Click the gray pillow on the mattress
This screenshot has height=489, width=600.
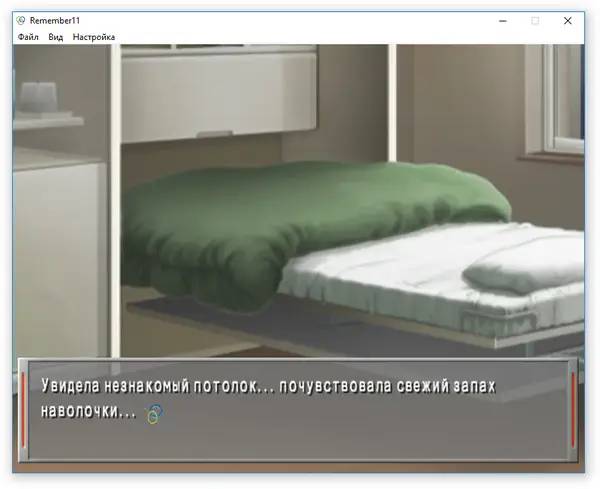tap(522, 266)
